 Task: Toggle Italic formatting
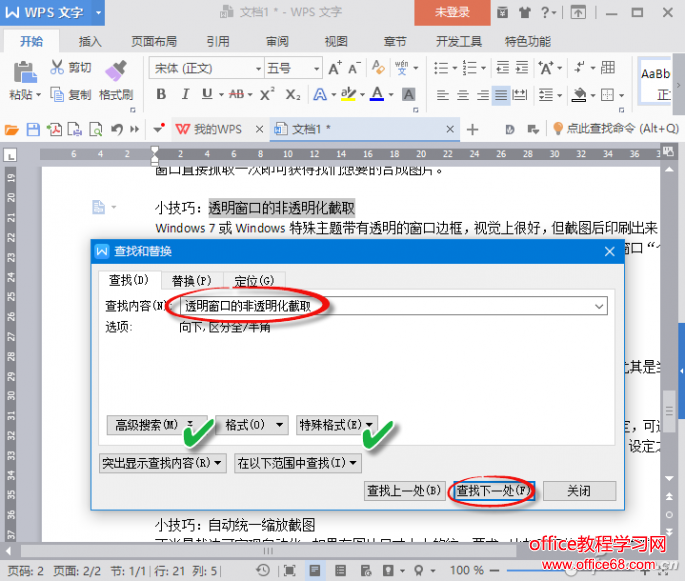(185, 94)
